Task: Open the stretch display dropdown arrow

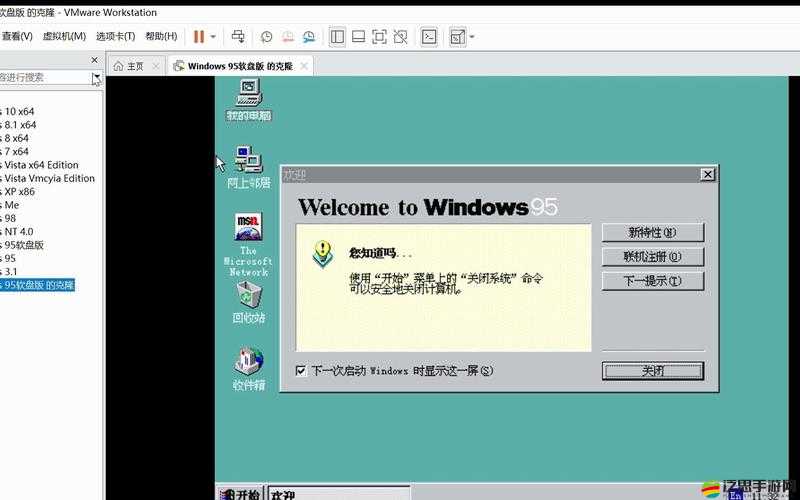Action: tap(471, 37)
